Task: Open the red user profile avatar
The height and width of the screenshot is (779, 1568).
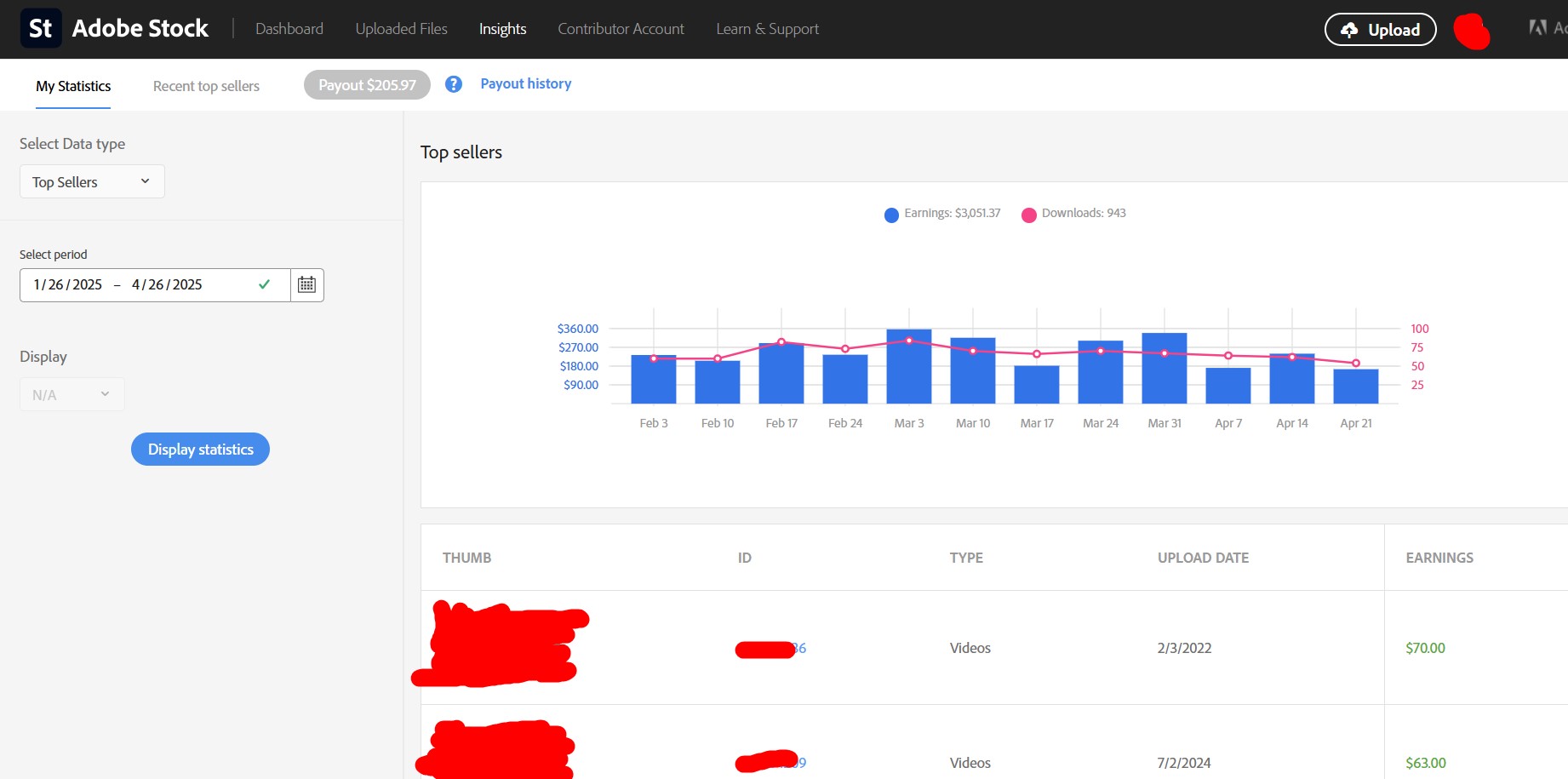Action: pos(1472,32)
